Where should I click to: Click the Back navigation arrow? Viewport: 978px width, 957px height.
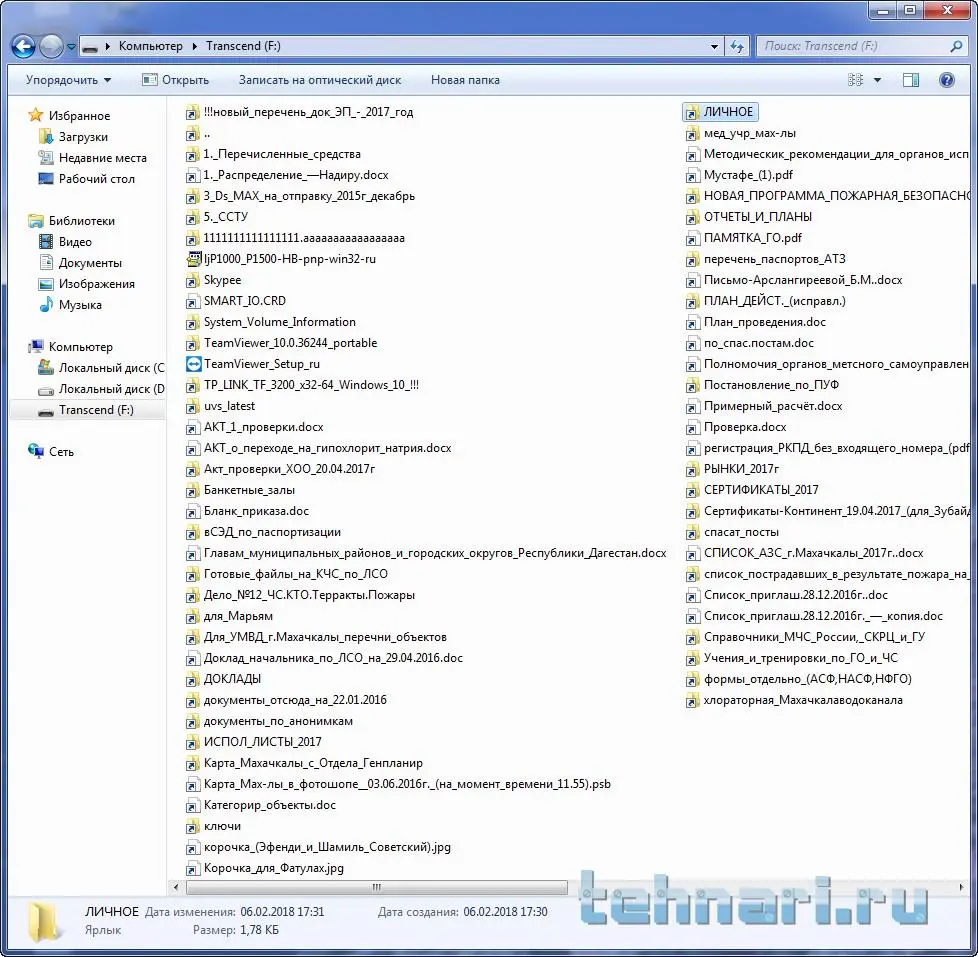point(24,47)
